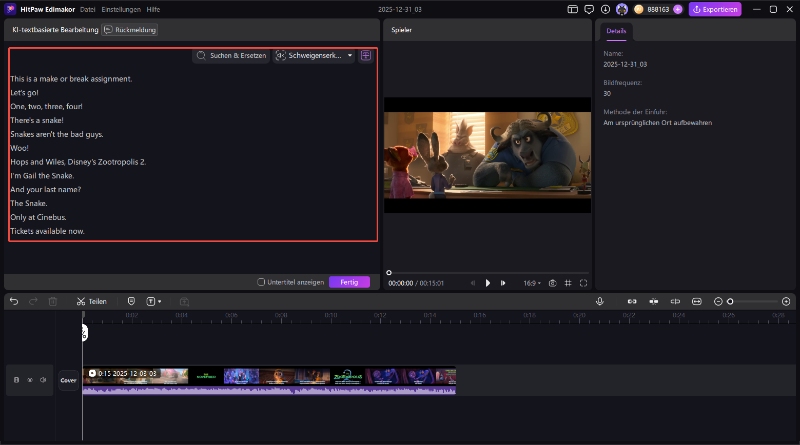This screenshot has height=445, width=800.
Task: Click the zoom-in plus icon on timeline
Action: (786, 301)
